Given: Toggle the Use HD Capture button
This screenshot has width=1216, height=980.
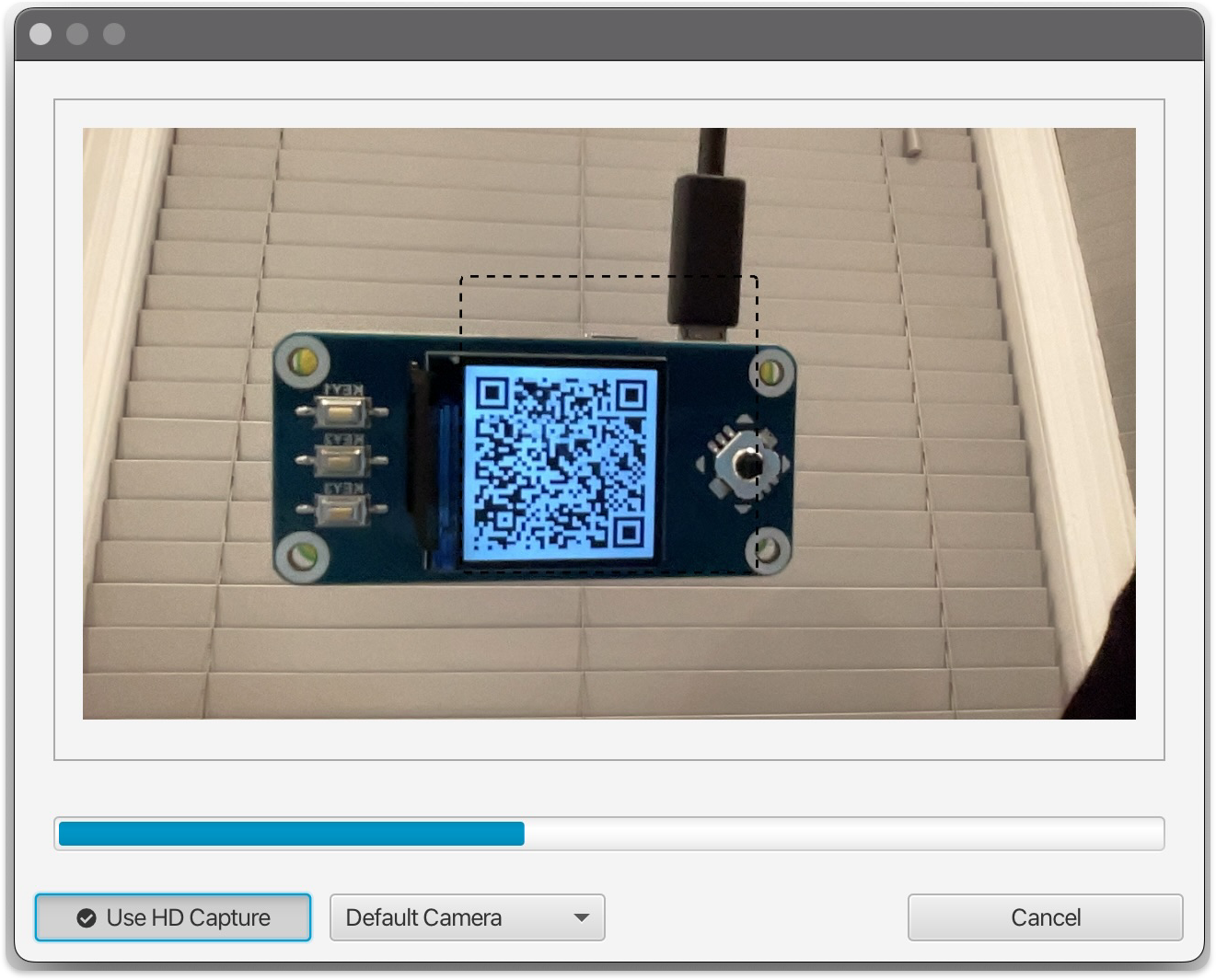Looking at the screenshot, I should click(x=173, y=917).
